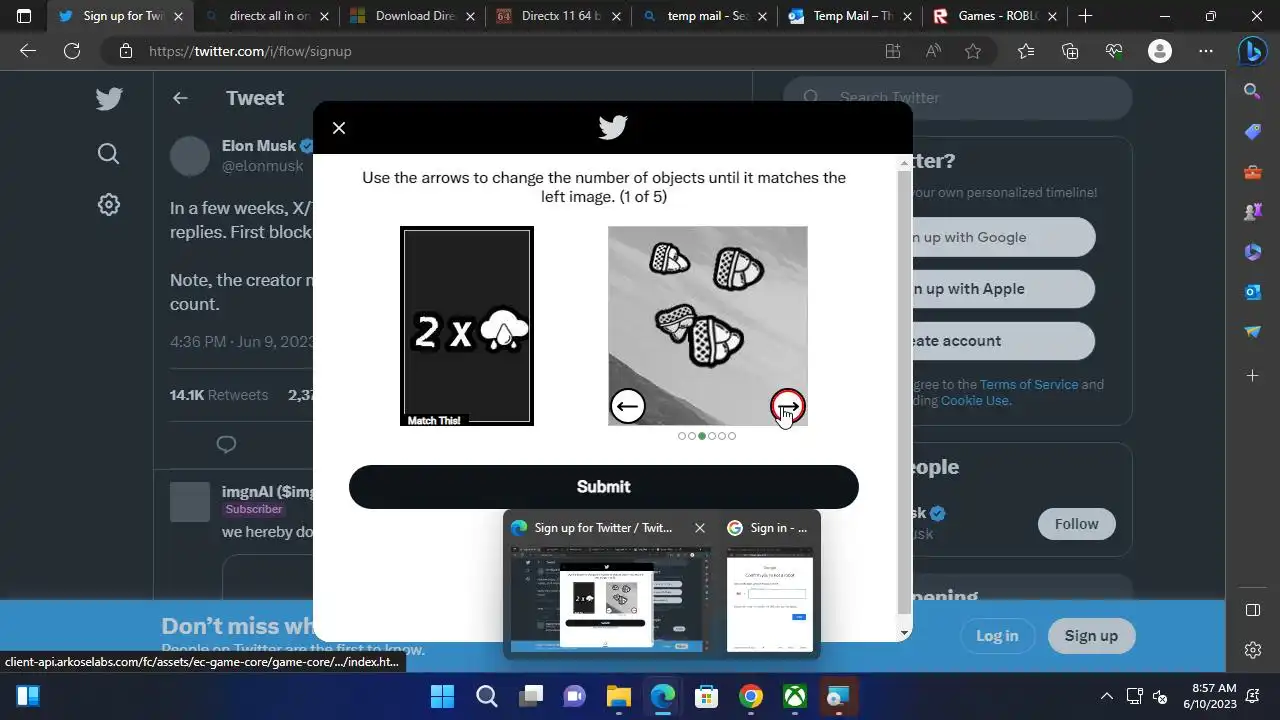Open Browser essentials heart icon
This screenshot has height=720, width=1280.
(1114, 51)
